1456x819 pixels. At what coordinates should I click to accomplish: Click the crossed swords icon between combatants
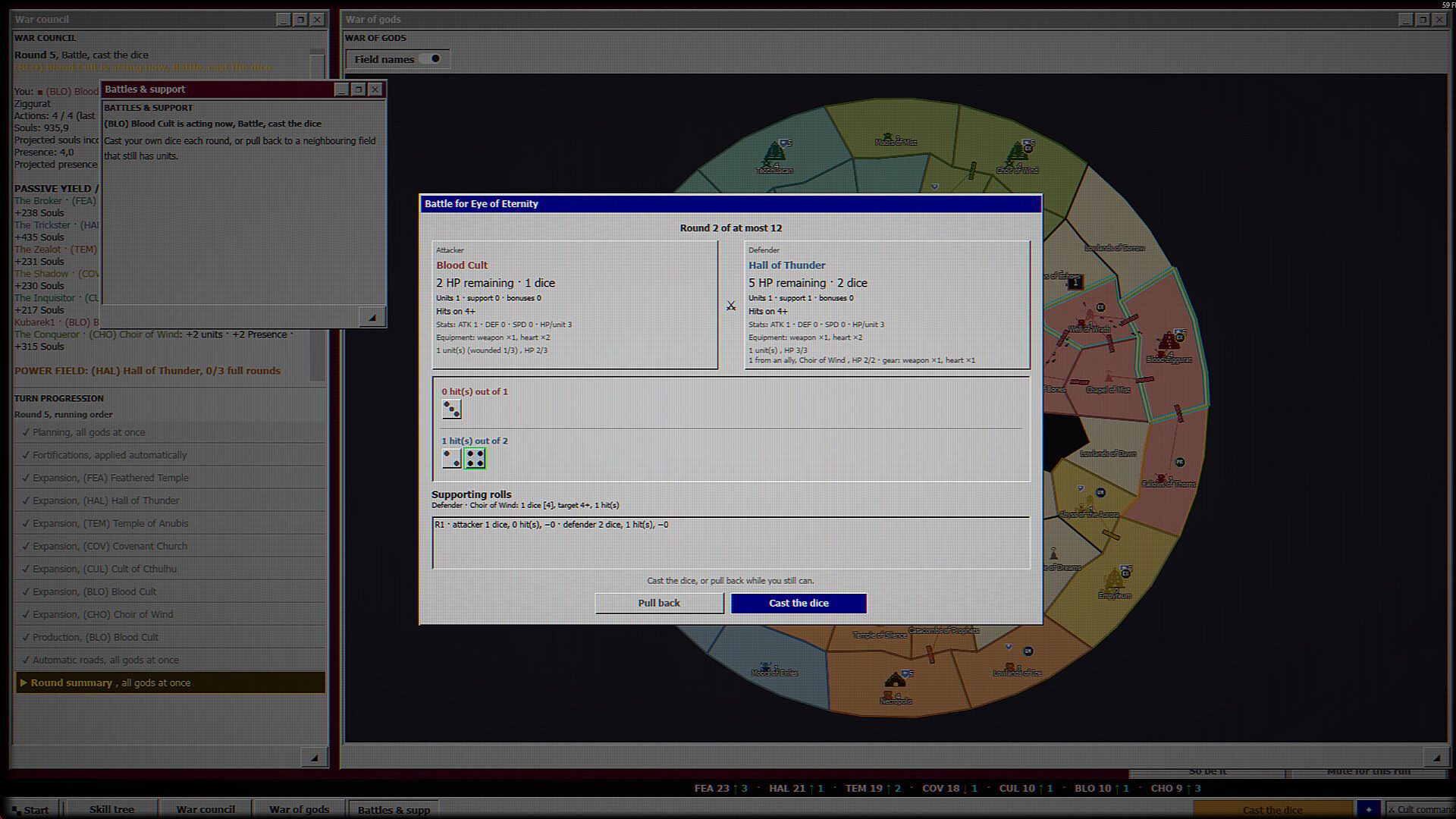click(x=730, y=306)
